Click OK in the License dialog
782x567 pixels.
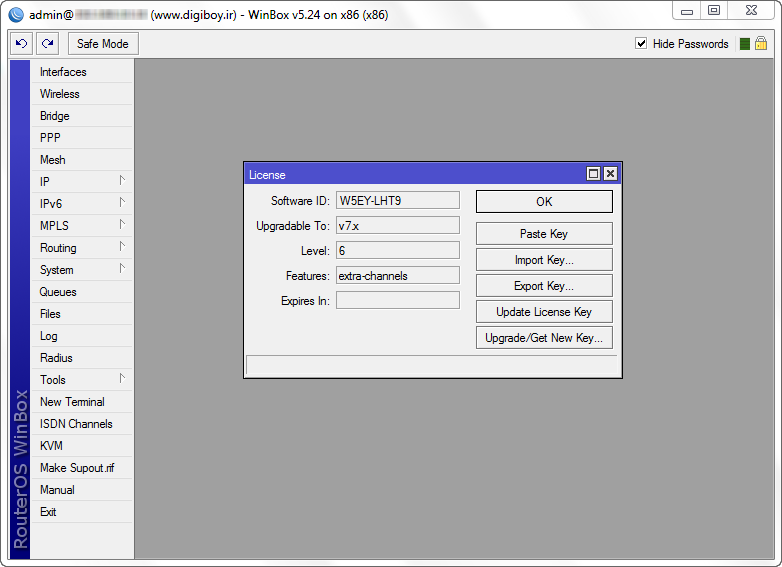(x=544, y=201)
